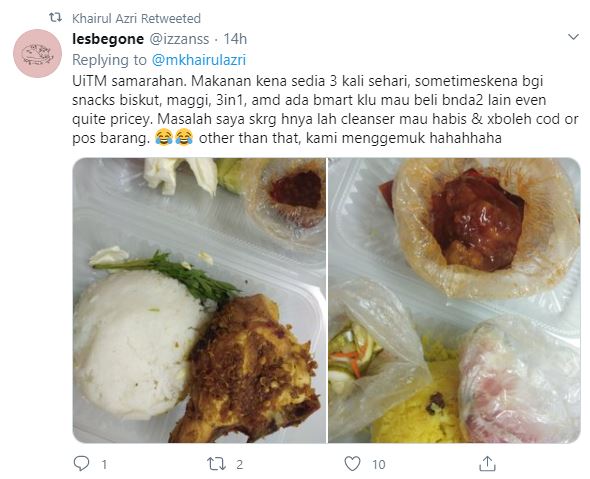Screen dimensions: 590x479
Task: Click the retweet count of 2
Action: 239,465
